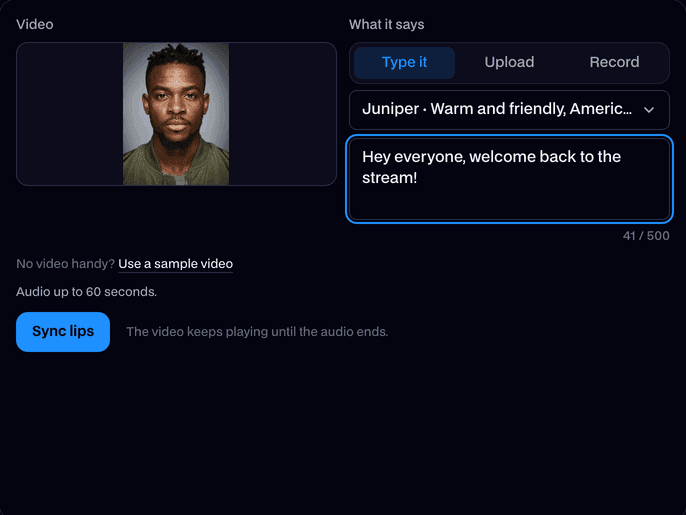Click the video keeps playing hint text
Image resolution: width=686 pixels, height=515 pixels.
[257, 332]
